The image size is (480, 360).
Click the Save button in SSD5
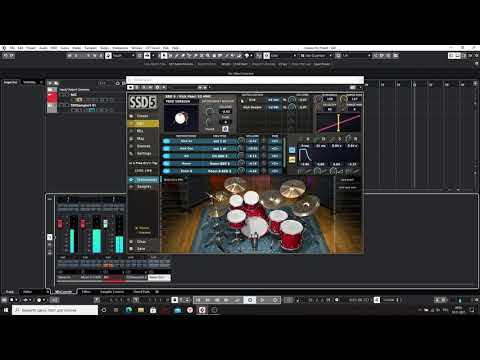pos(141,249)
